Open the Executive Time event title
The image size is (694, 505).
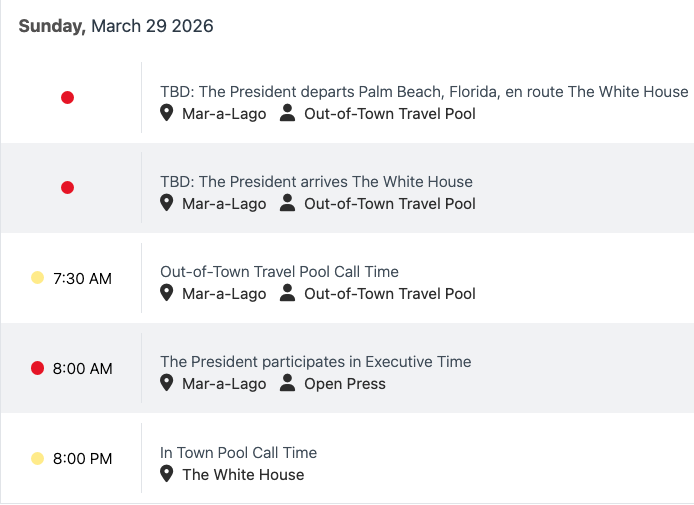(315, 362)
